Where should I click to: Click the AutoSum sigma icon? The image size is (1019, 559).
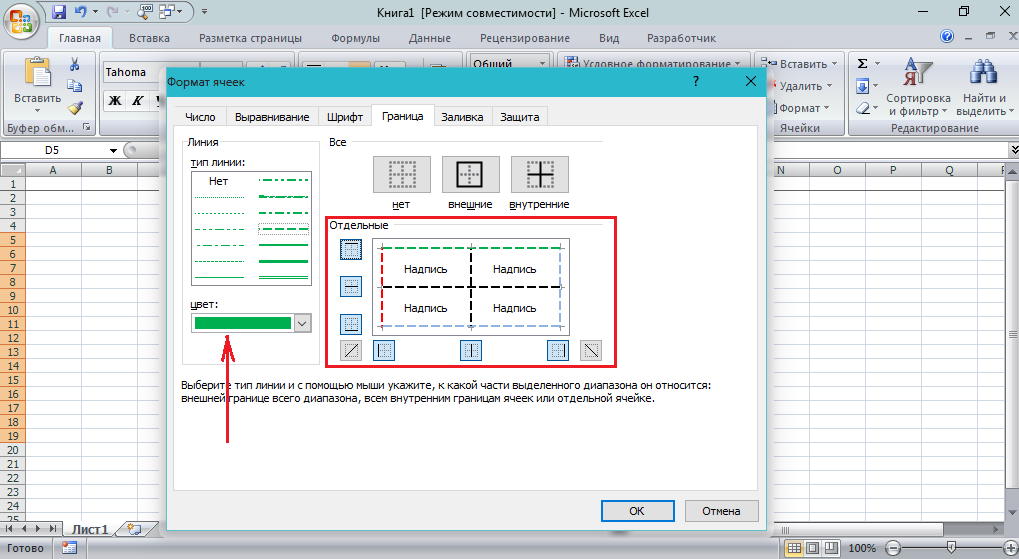(x=862, y=63)
